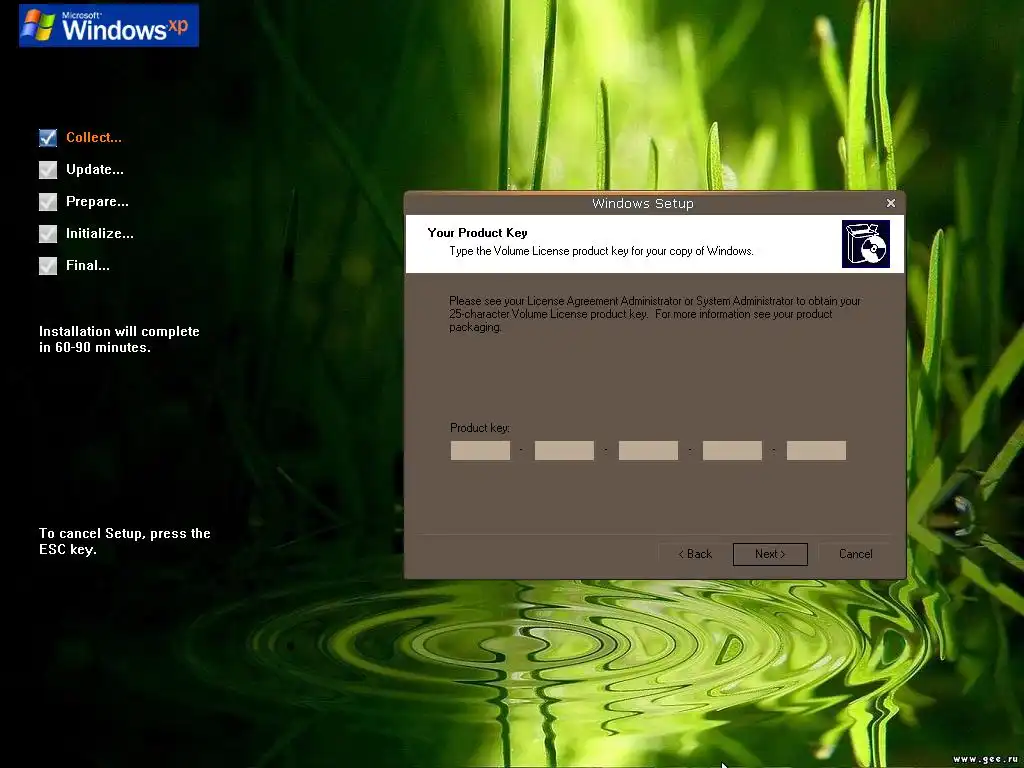Click the 'Update...' step label
Viewport: 1024px width, 768px height.
pos(95,169)
